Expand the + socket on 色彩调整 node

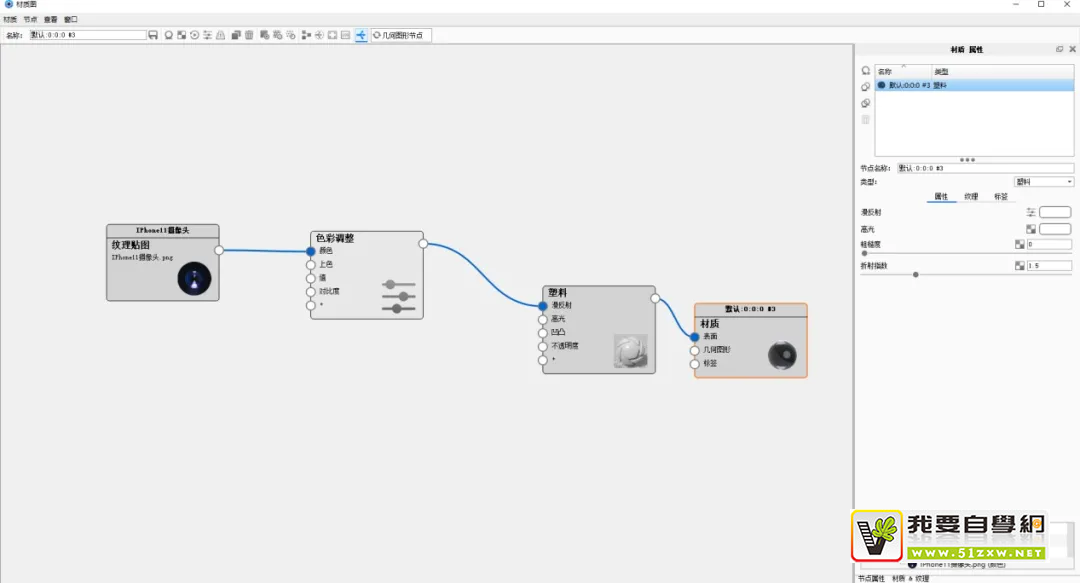(x=310, y=305)
